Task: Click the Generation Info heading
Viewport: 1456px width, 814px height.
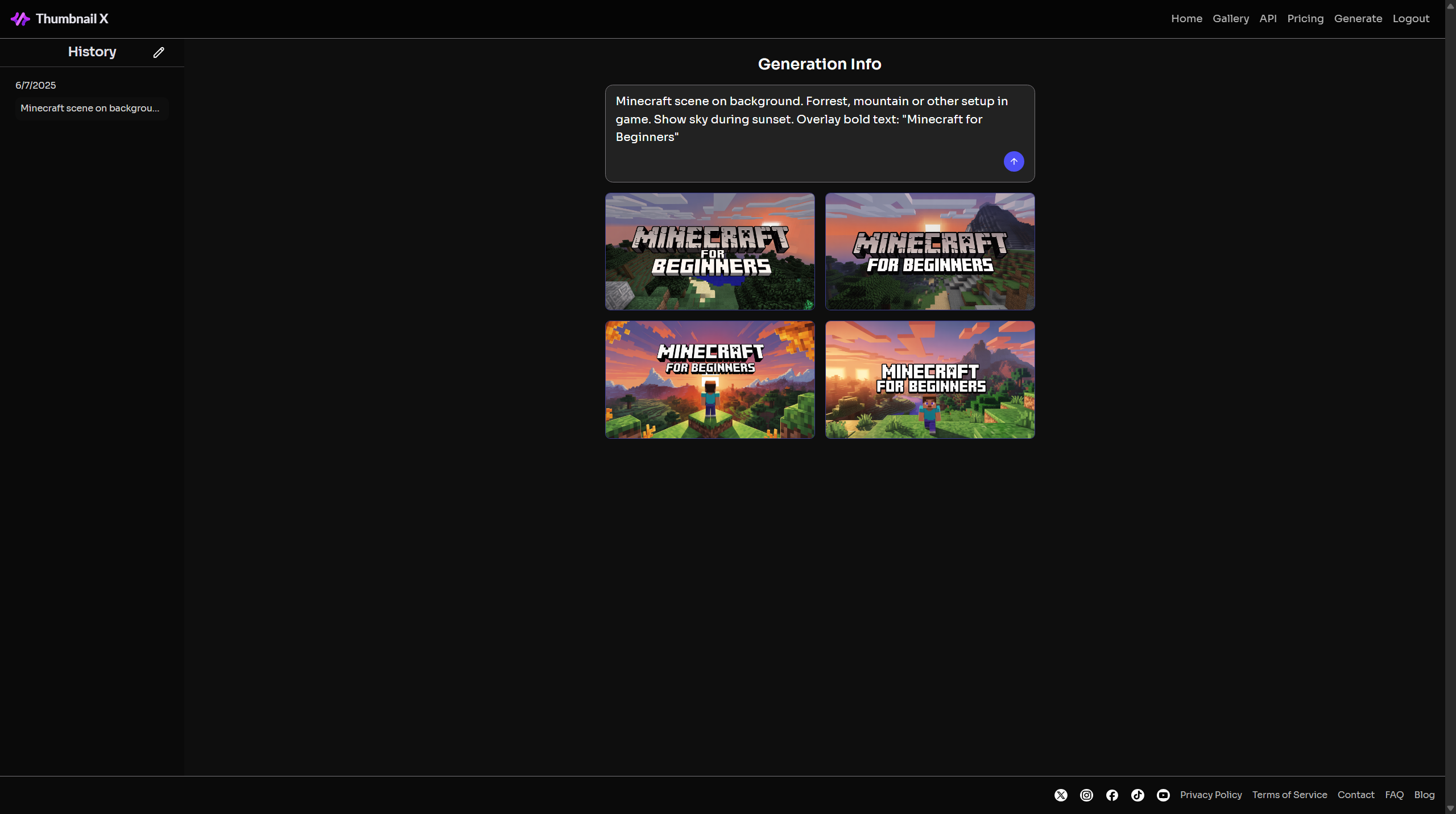Action: 820,64
